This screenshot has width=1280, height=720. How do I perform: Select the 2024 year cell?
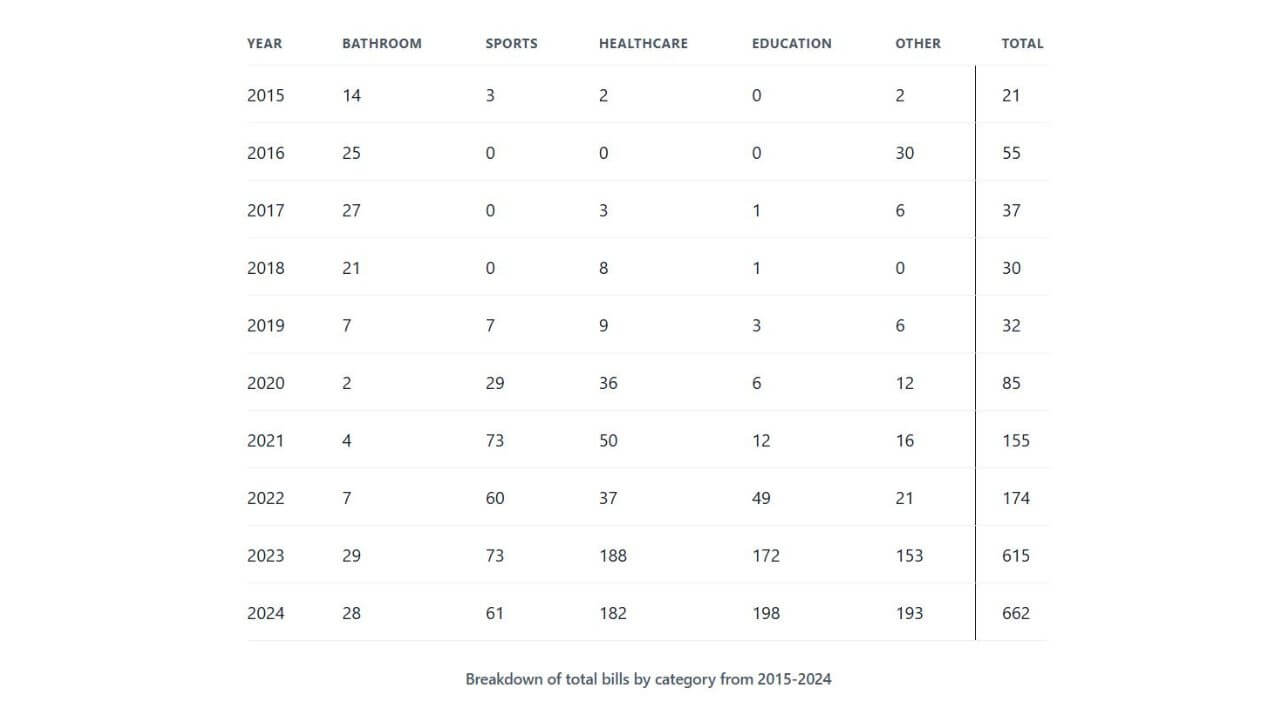pos(266,613)
